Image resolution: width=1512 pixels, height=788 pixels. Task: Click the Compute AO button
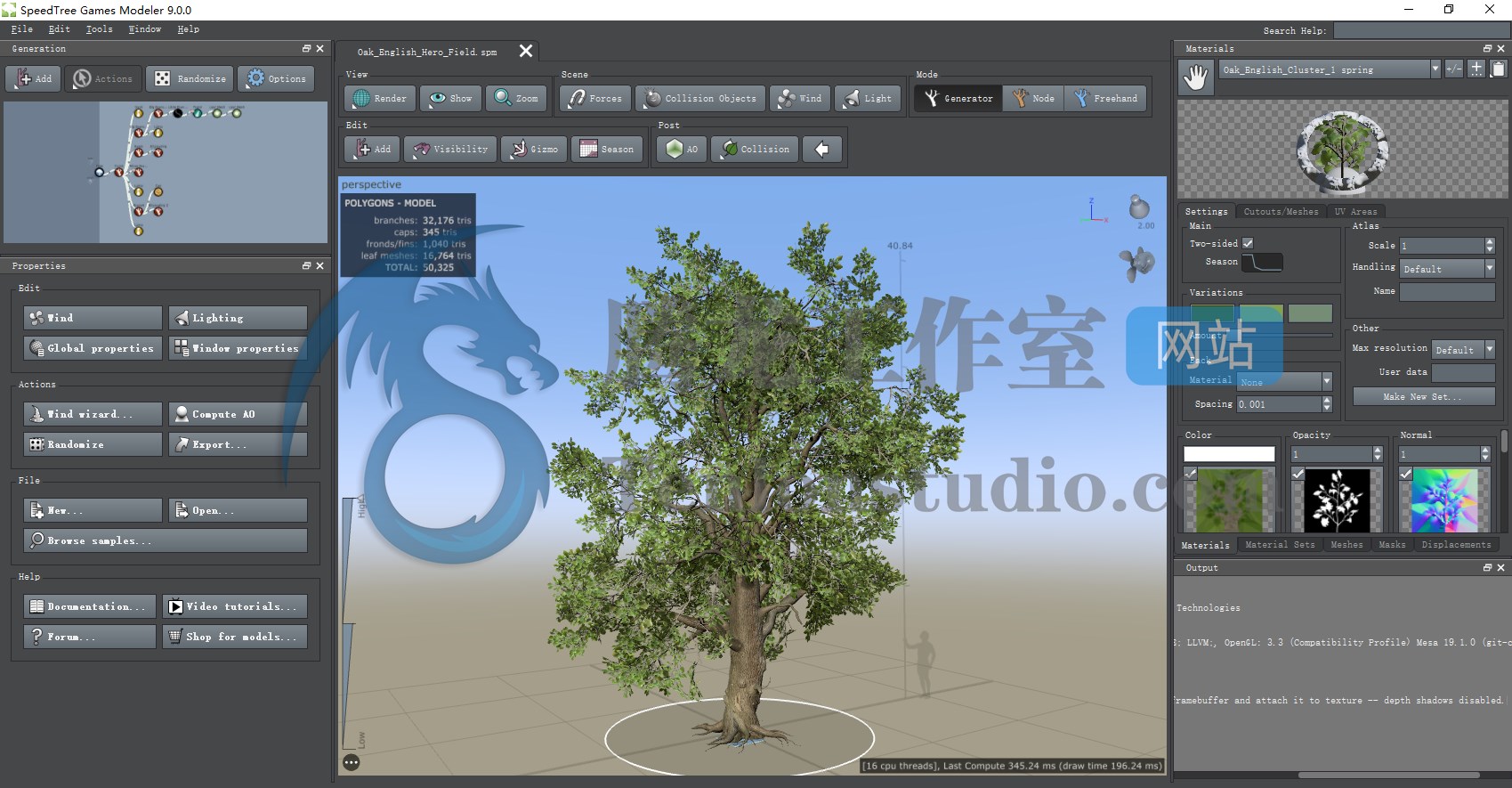(238, 414)
